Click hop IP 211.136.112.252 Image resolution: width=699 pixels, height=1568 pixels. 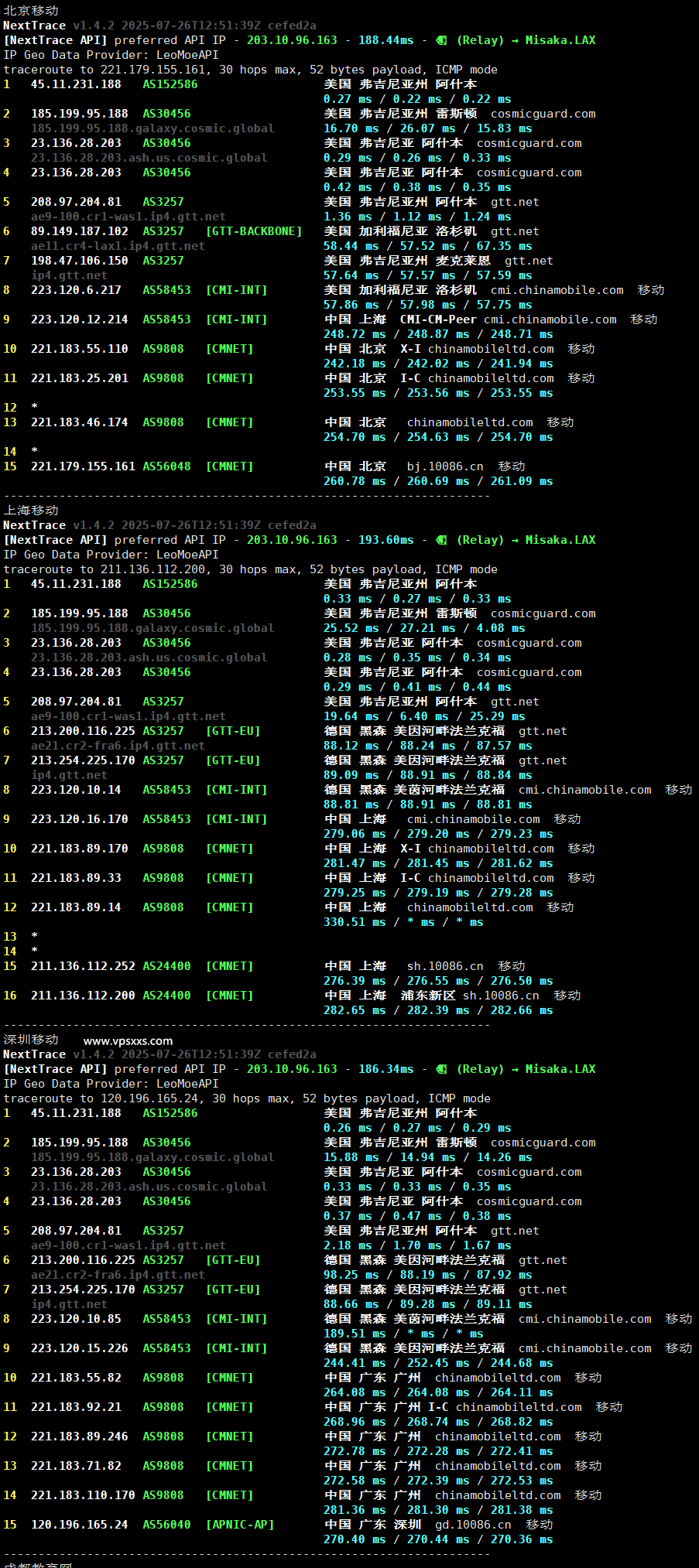coord(83,966)
